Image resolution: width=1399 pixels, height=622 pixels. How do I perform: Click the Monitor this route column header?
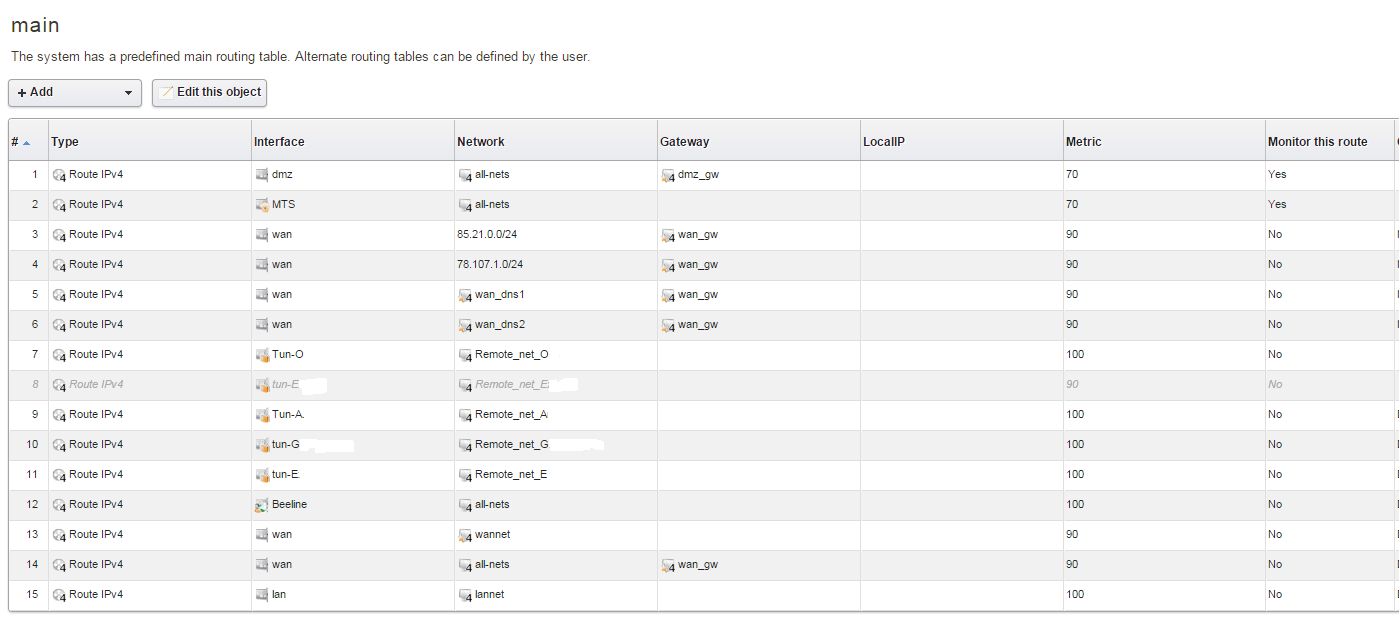1317,142
